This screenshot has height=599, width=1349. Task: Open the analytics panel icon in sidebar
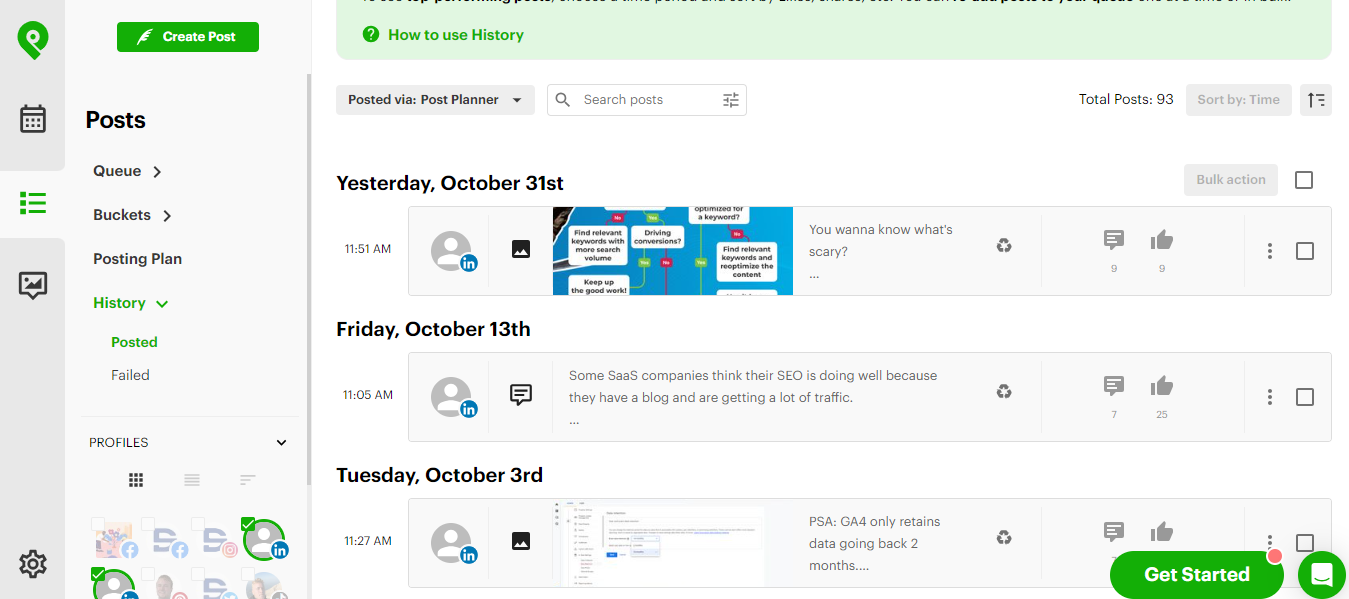coord(33,285)
